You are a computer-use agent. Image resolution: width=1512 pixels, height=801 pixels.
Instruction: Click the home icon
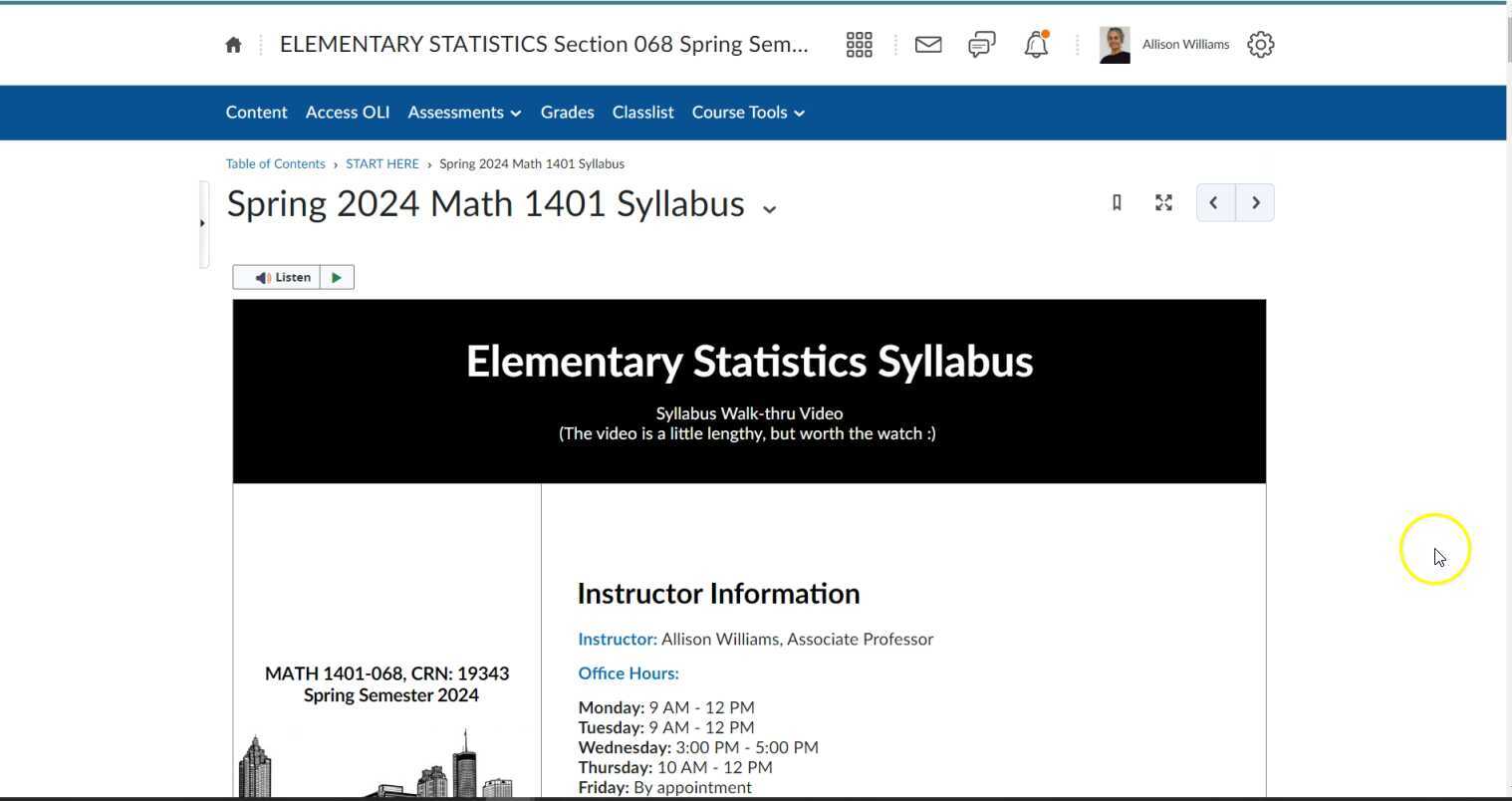tap(233, 44)
